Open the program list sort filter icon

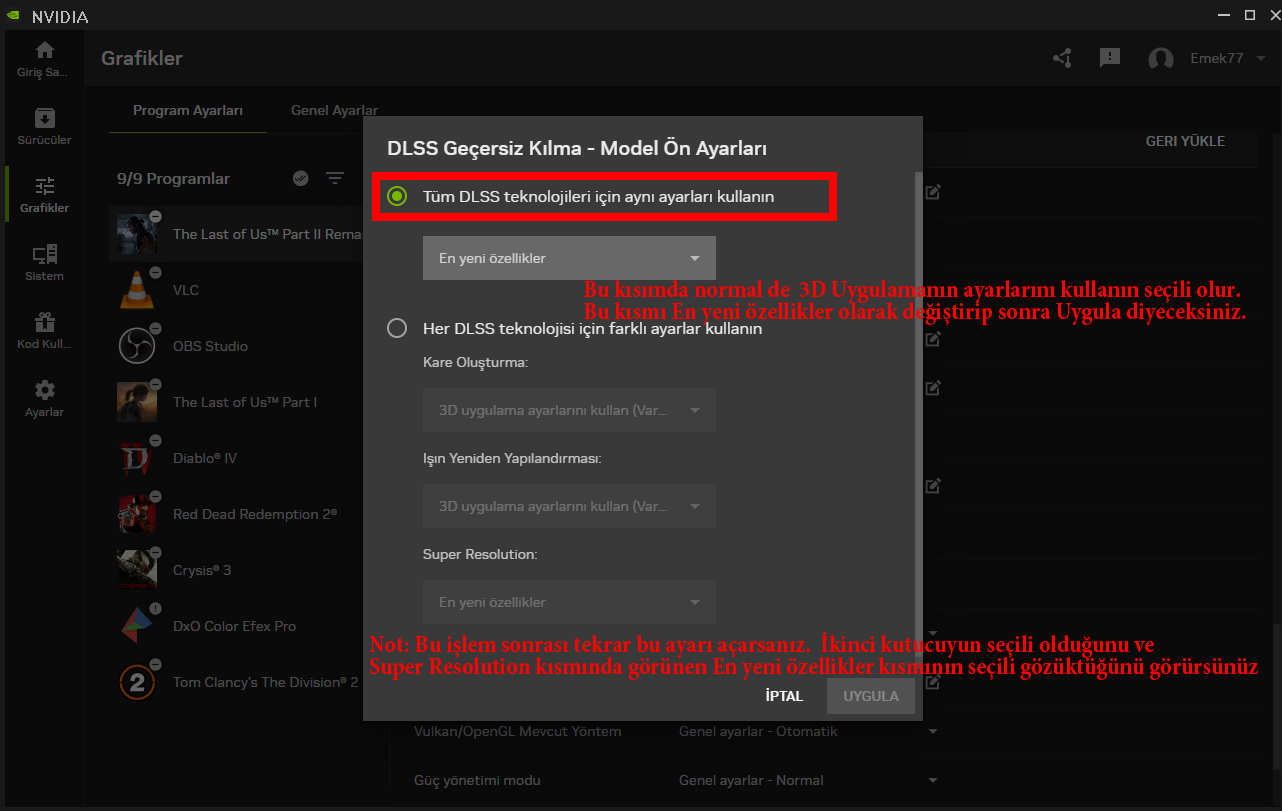pos(335,178)
